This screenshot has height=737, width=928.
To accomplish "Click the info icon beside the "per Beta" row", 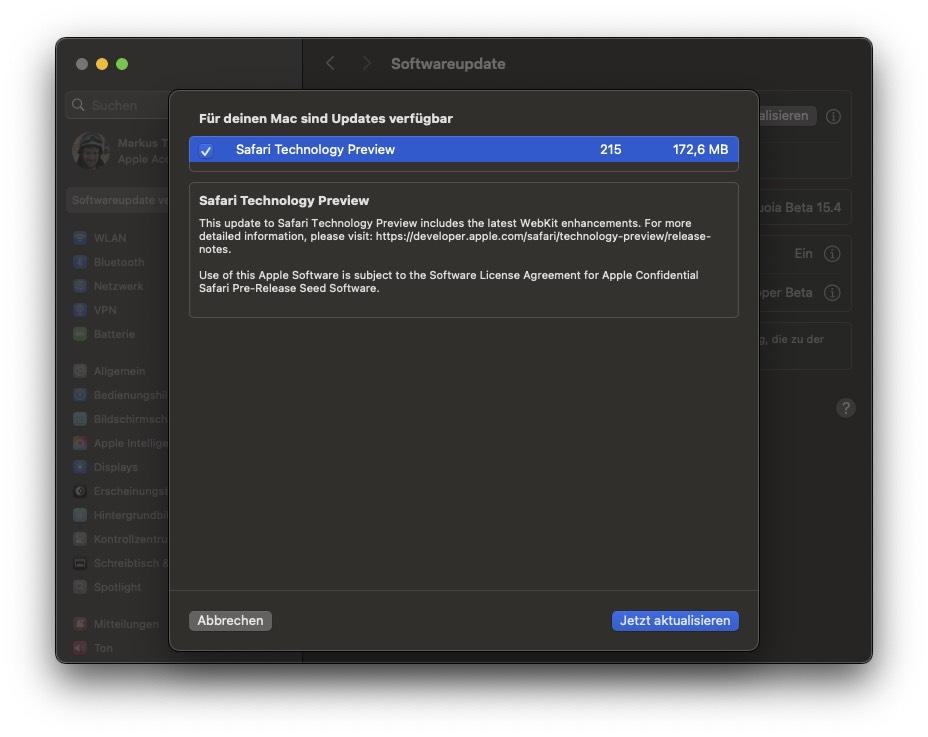I will (832, 292).
